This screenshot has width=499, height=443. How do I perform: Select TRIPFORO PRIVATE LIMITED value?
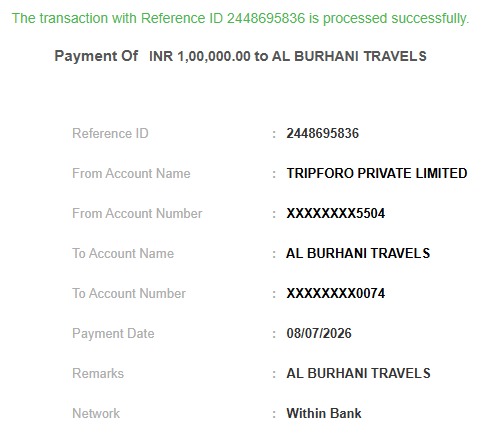point(377,173)
